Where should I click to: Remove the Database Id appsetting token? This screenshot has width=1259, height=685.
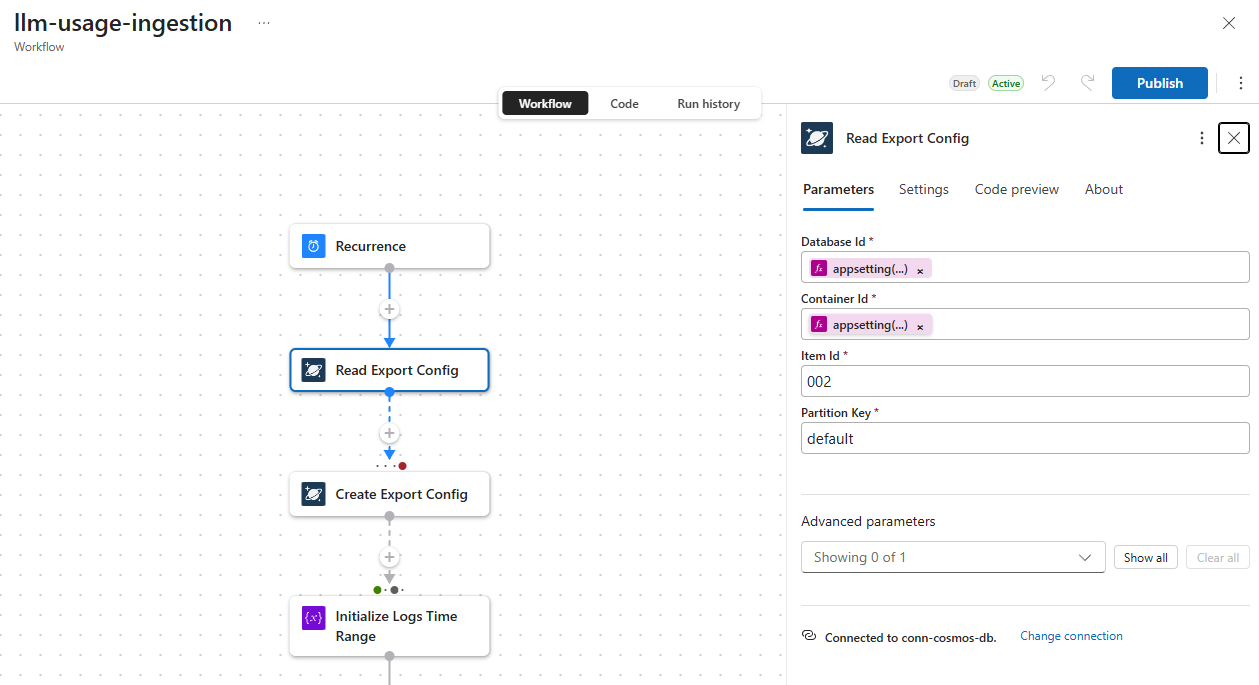point(920,270)
